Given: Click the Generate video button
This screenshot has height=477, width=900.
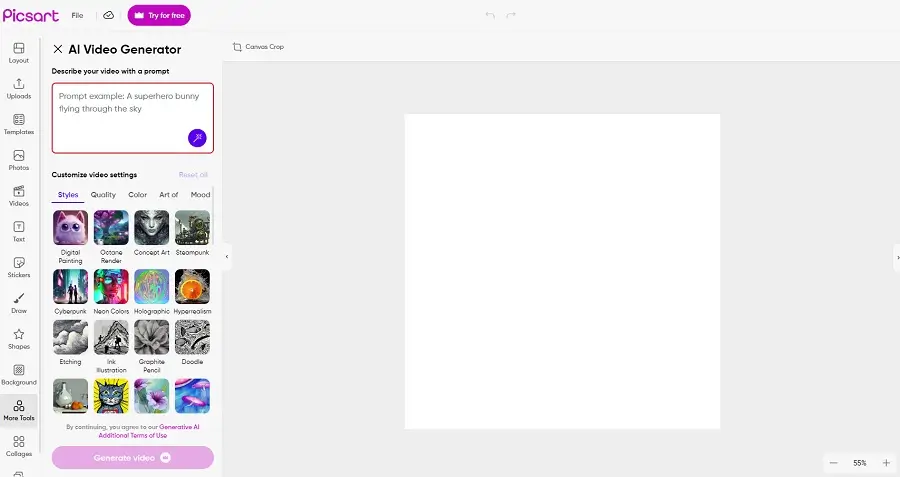Looking at the screenshot, I should [133, 458].
